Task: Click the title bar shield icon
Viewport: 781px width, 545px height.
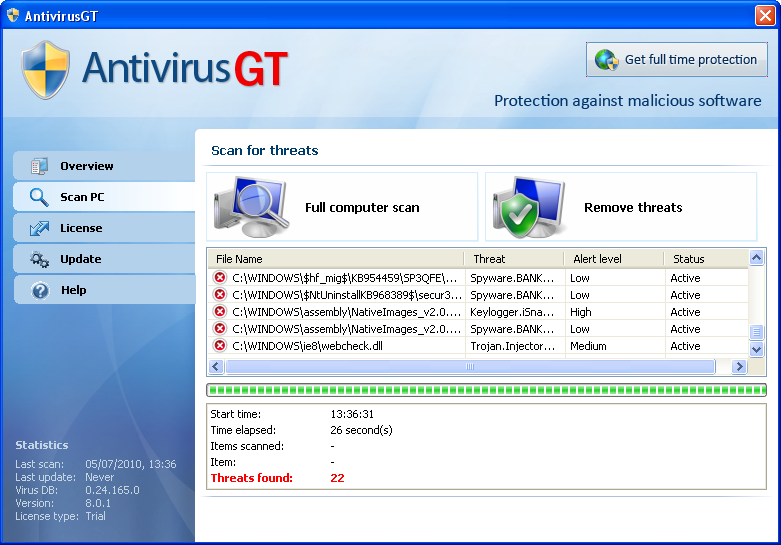Action: tap(12, 15)
